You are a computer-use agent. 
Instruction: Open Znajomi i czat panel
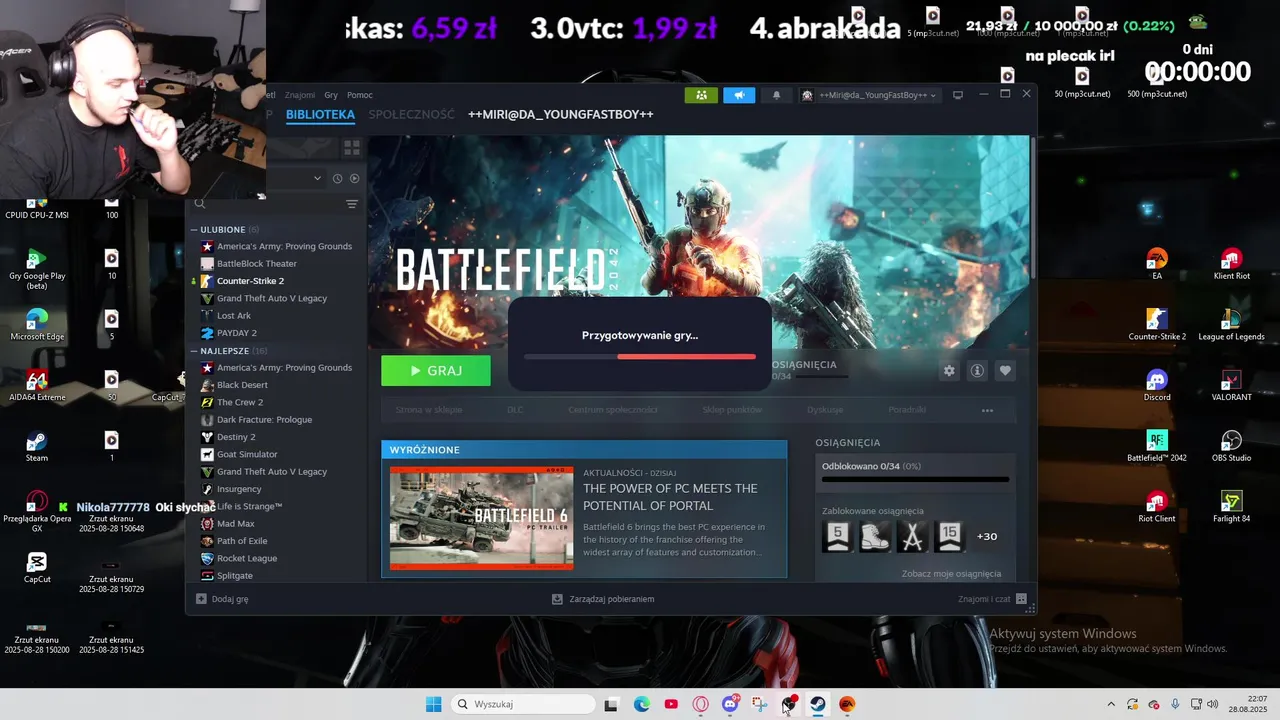[x=992, y=599]
